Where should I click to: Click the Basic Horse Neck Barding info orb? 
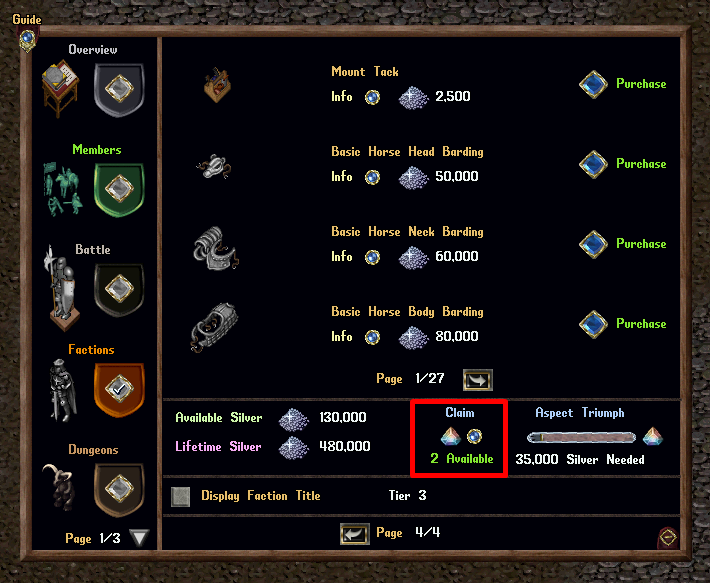[x=372, y=257]
